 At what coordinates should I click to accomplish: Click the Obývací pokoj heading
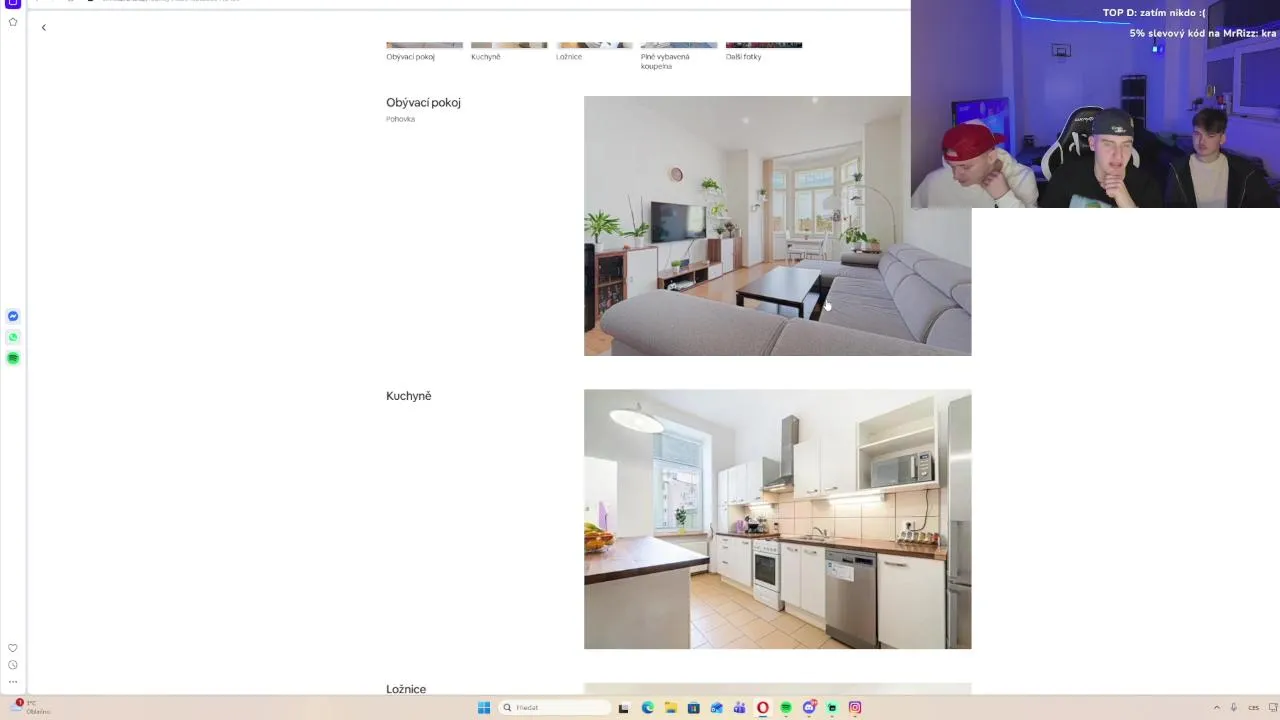coord(423,103)
